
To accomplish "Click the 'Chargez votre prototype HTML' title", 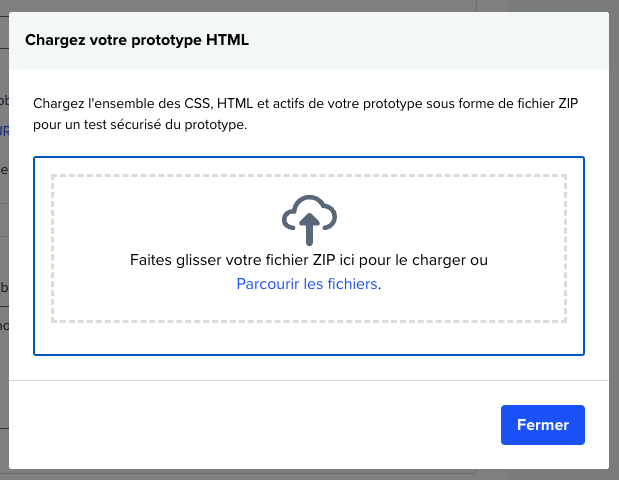I will [x=137, y=41].
